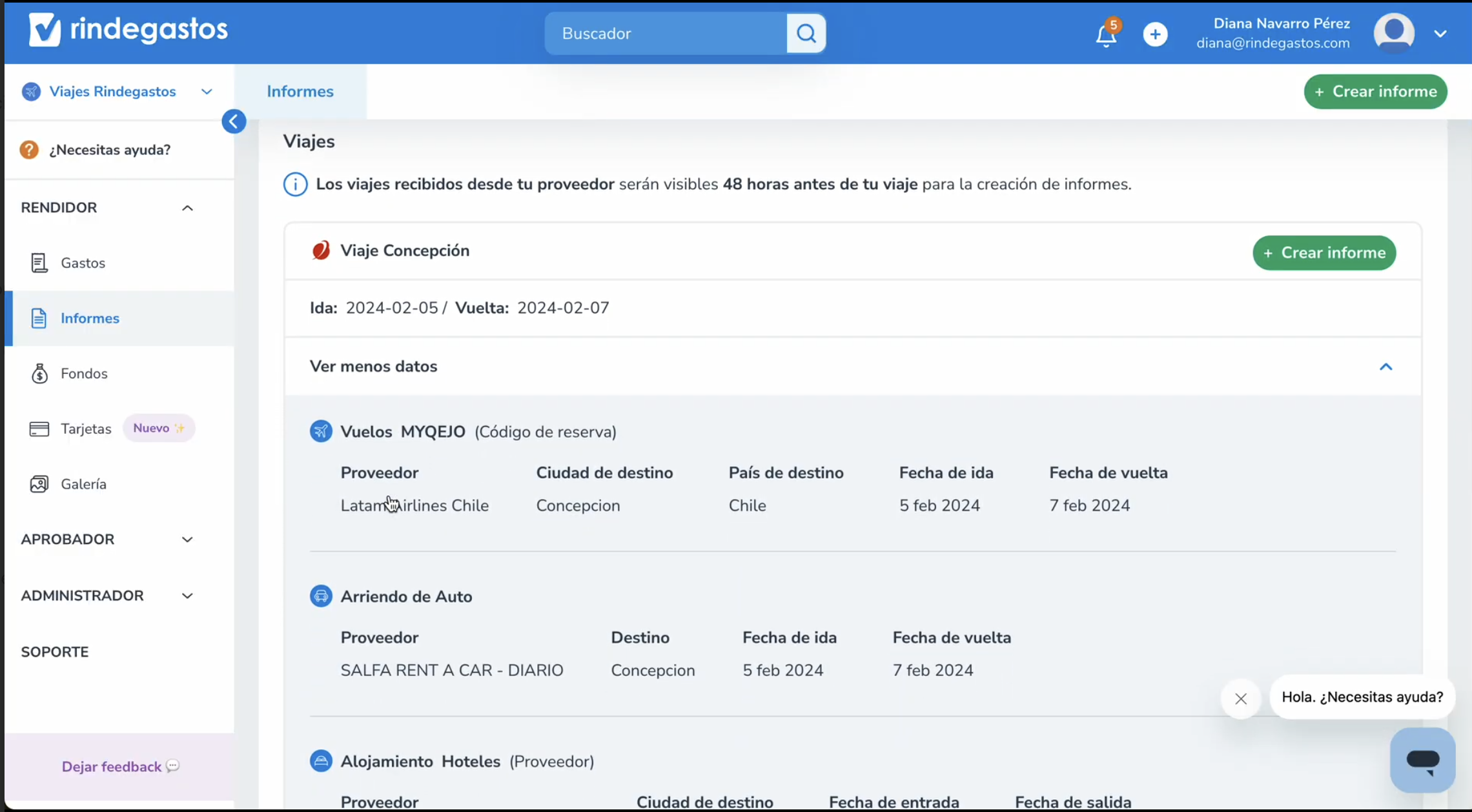Viewport: 1472px width, 812px height.
Task: Click the Arriendo de Auto car icon
Action: coord(321,596)
